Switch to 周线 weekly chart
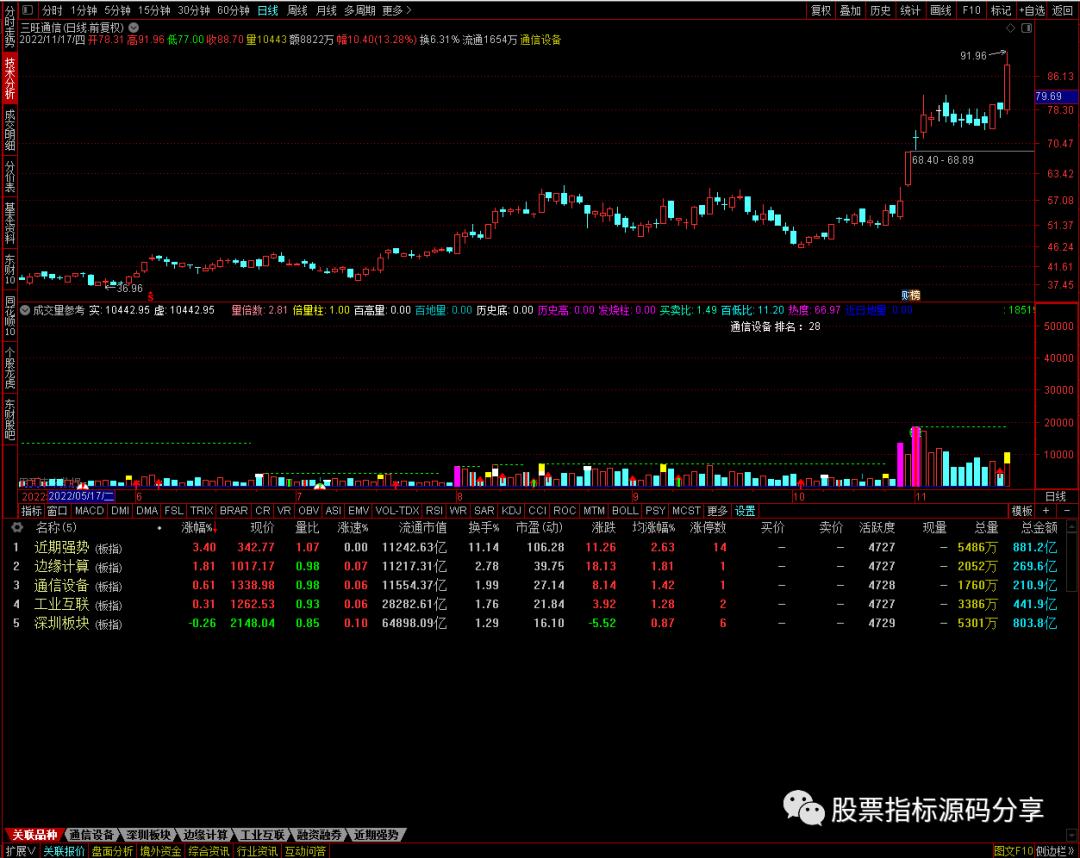Screen dimensions: 1080x858 (298, 10)
